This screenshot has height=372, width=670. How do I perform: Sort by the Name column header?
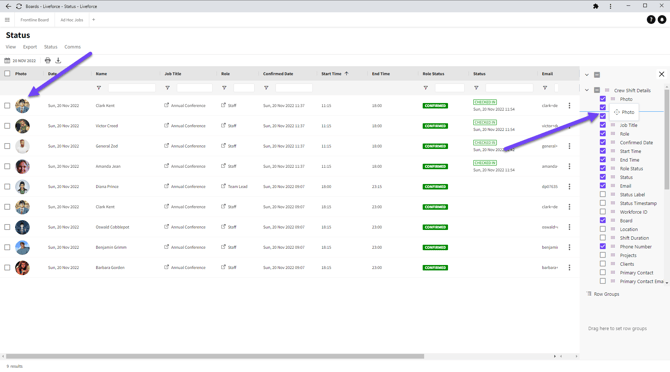click(101, 74)
